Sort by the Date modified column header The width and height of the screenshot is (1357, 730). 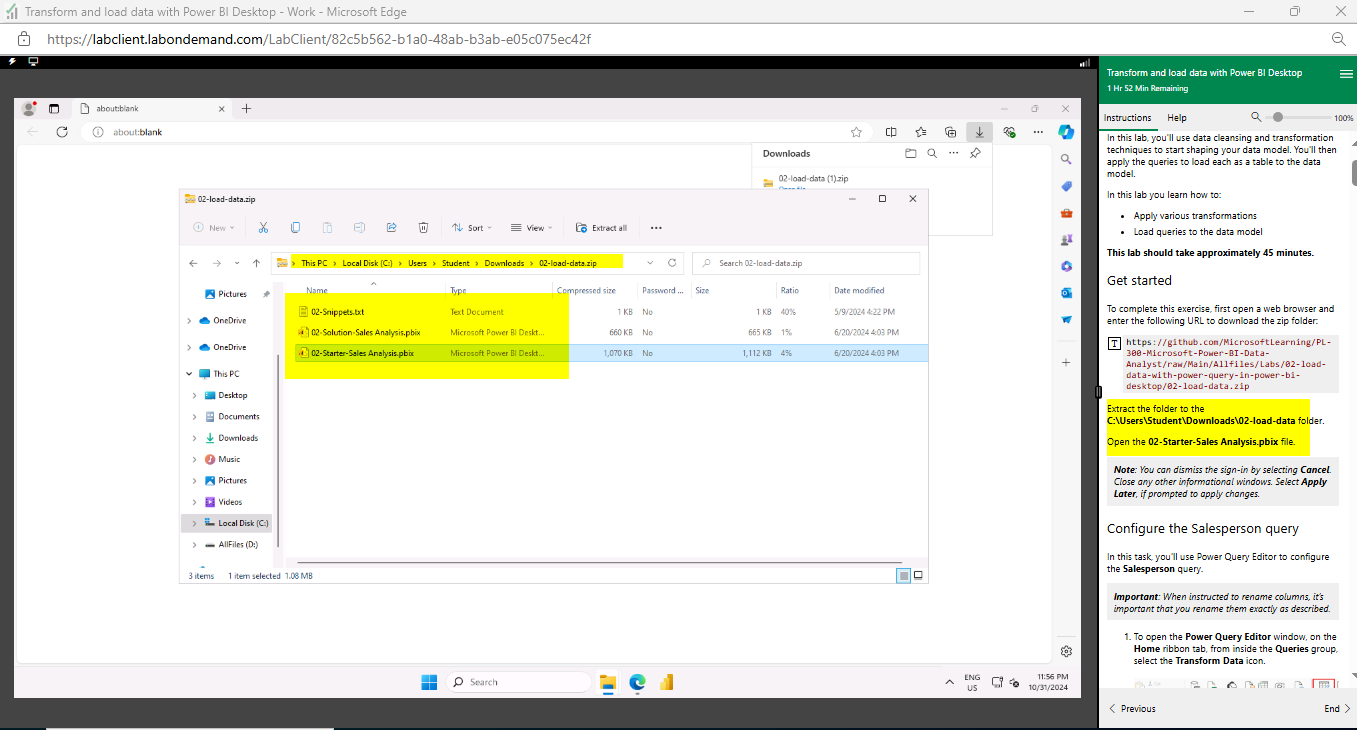[859, 291]
